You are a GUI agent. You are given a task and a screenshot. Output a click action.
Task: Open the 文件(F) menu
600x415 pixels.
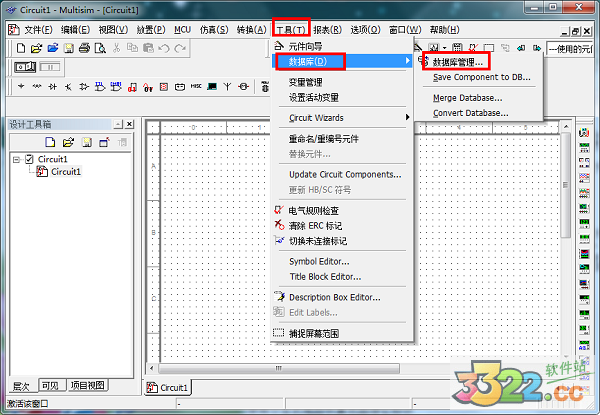click(38, 30)
